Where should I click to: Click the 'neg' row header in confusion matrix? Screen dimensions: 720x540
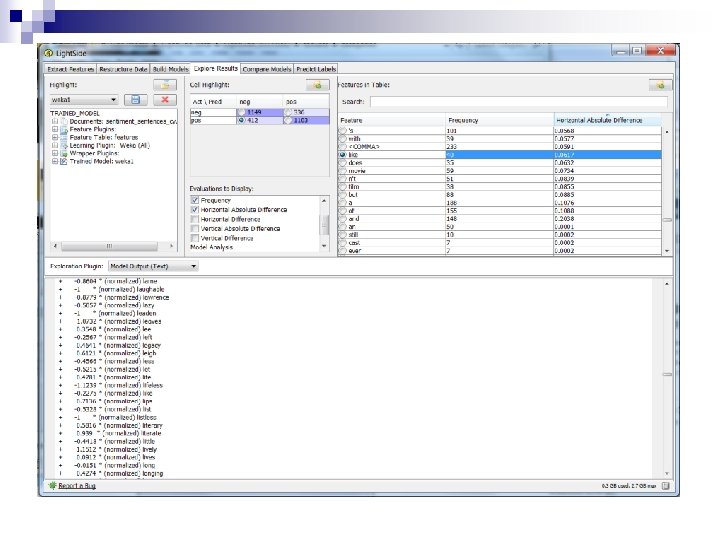(213, 112)
